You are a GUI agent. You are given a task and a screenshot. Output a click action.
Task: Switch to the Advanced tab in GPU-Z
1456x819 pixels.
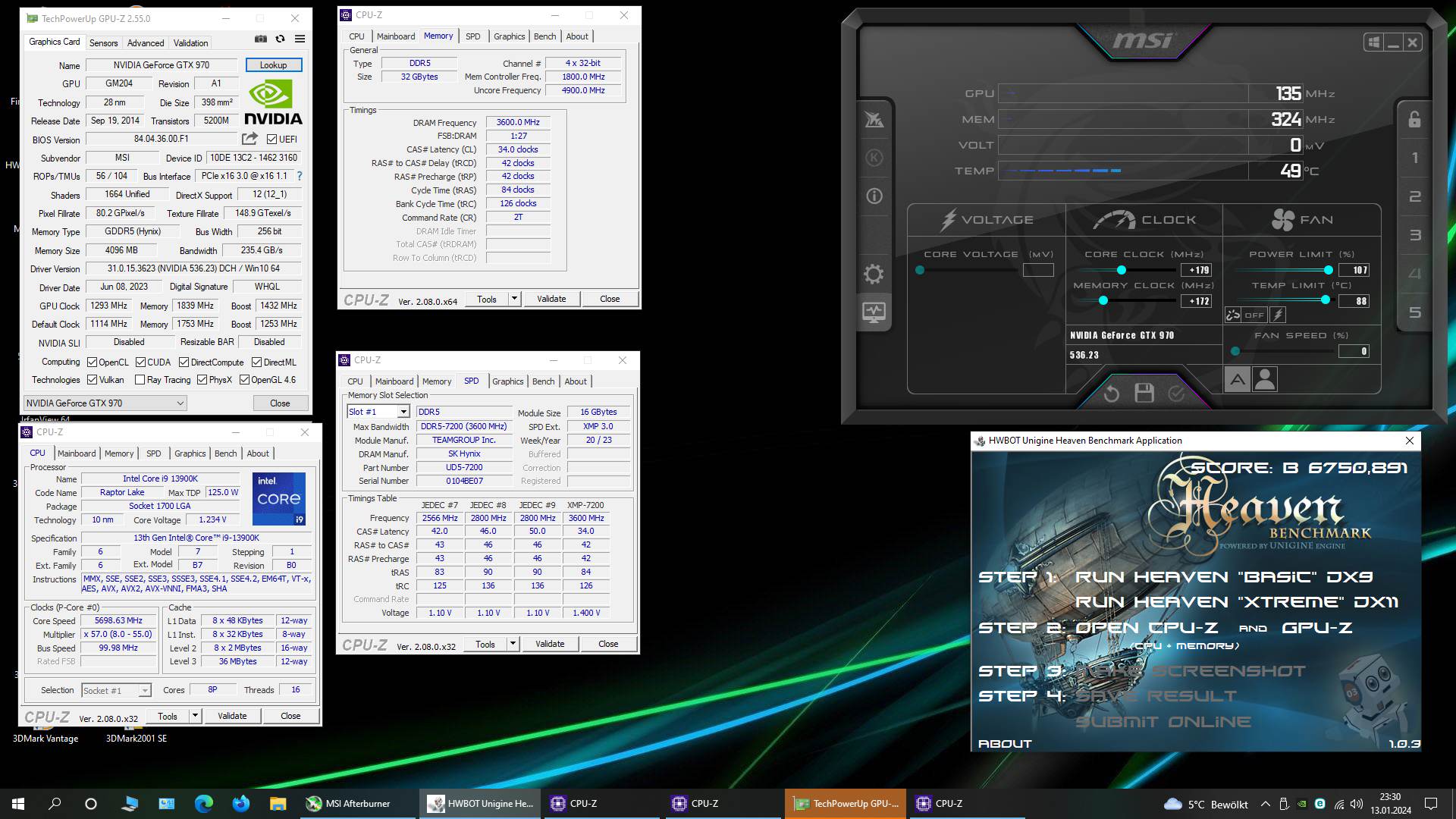pyautogui.click(x=145, y=43)
